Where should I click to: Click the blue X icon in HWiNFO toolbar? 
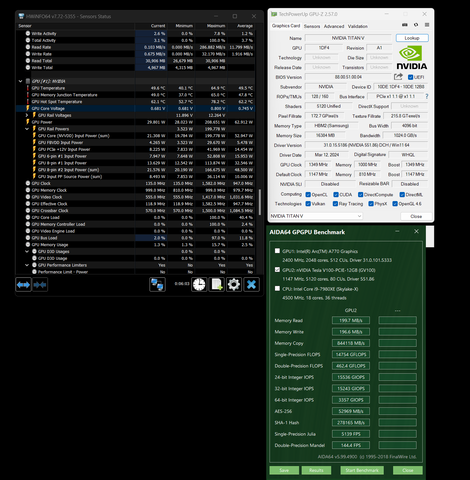click(x=251, y=285)
